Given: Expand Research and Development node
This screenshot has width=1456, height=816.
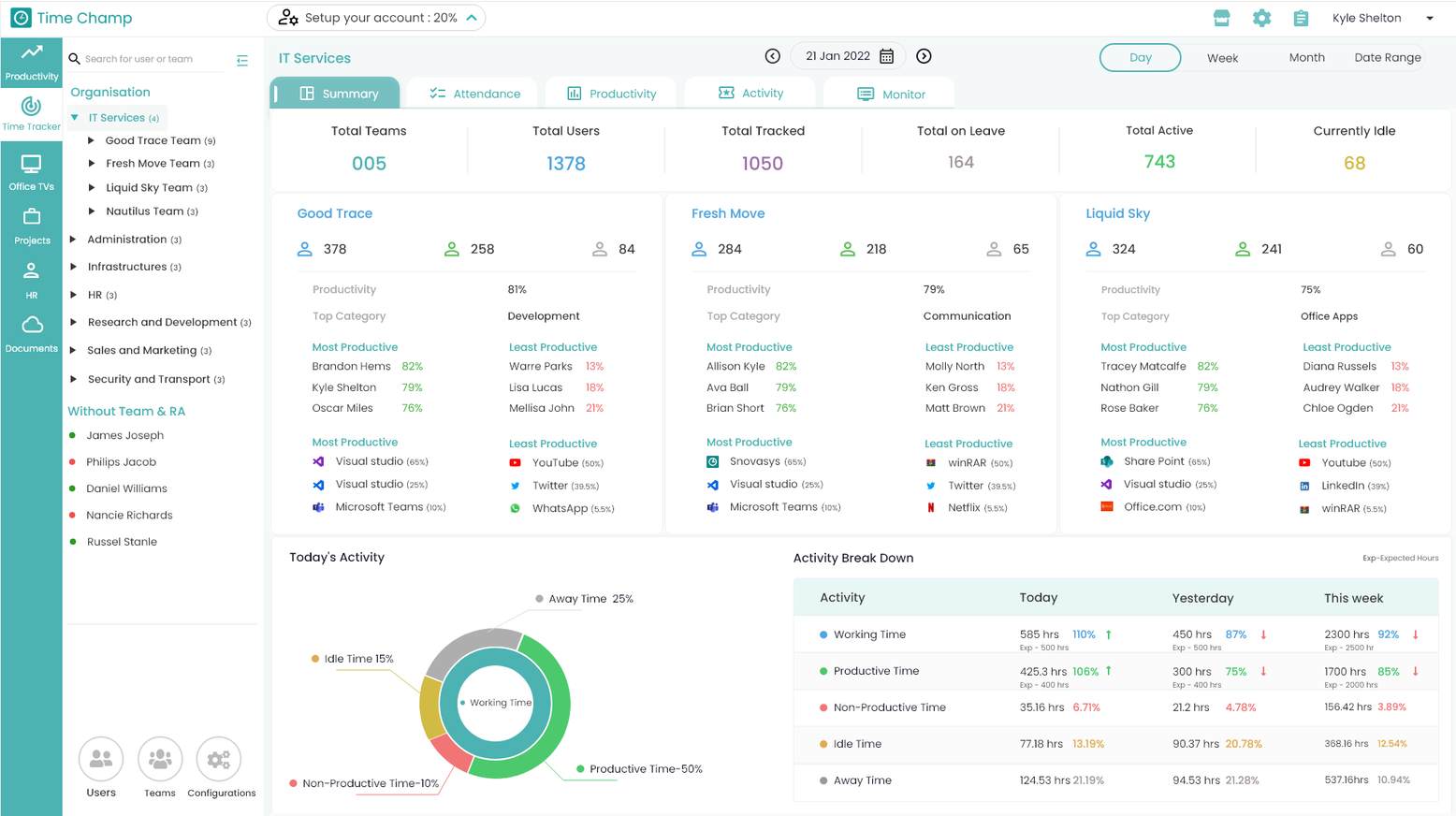Looking at the screenshot, I should [x=73, y=322].
